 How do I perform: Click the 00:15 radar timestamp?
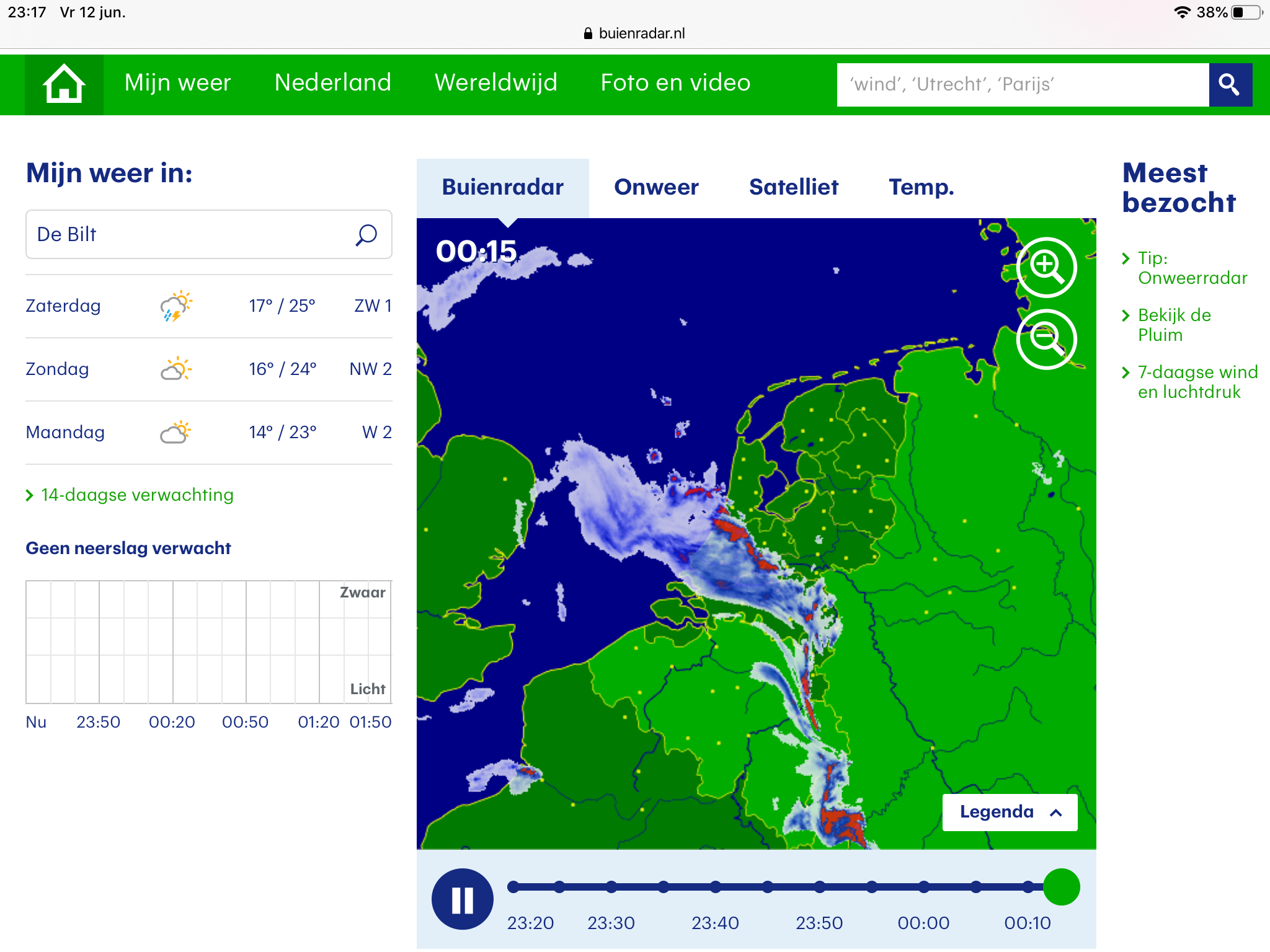476,252
